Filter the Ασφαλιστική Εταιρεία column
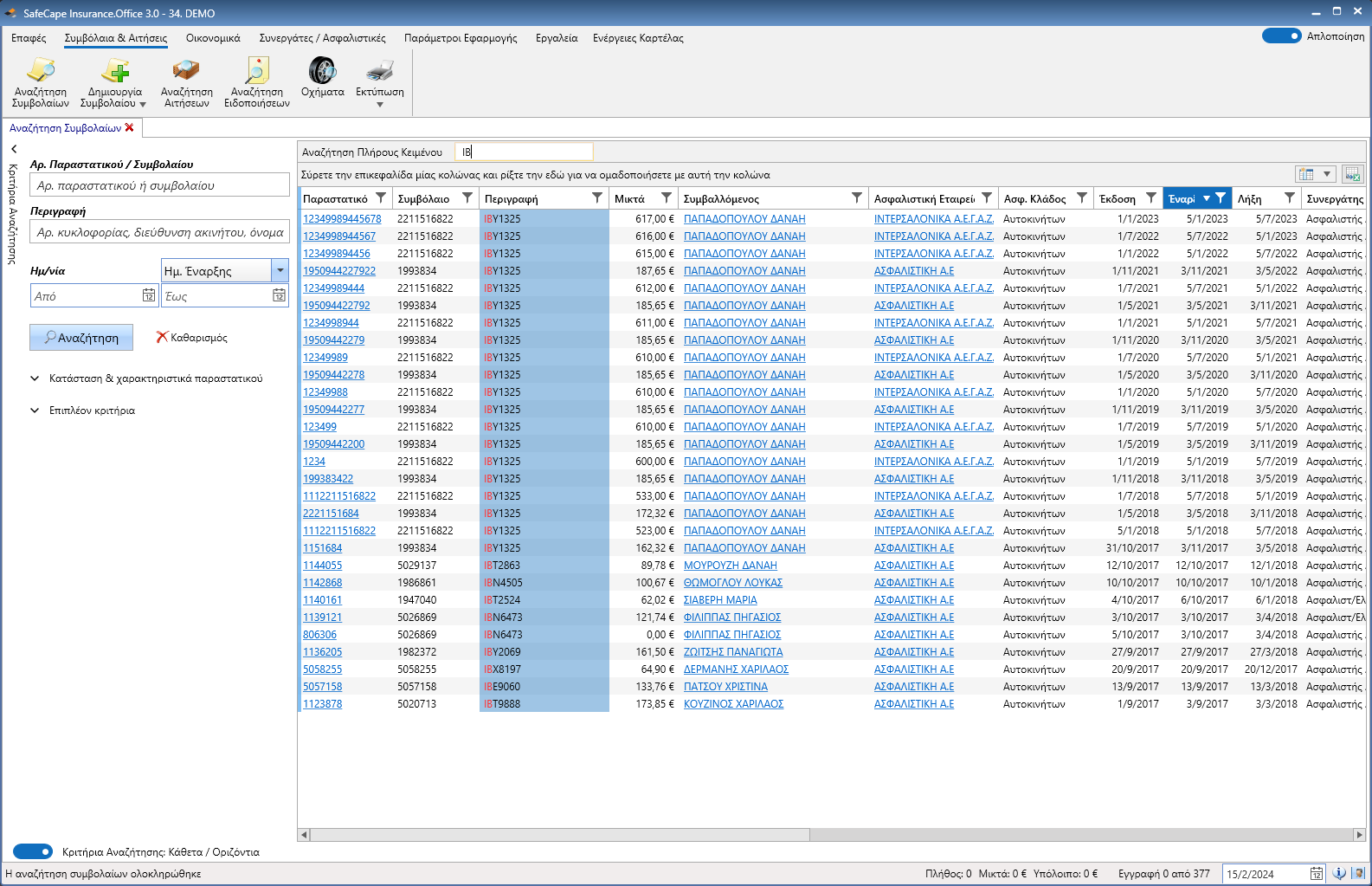This screenshot has width=1372, height=886. pyautogui.click(x=987, y=198)
